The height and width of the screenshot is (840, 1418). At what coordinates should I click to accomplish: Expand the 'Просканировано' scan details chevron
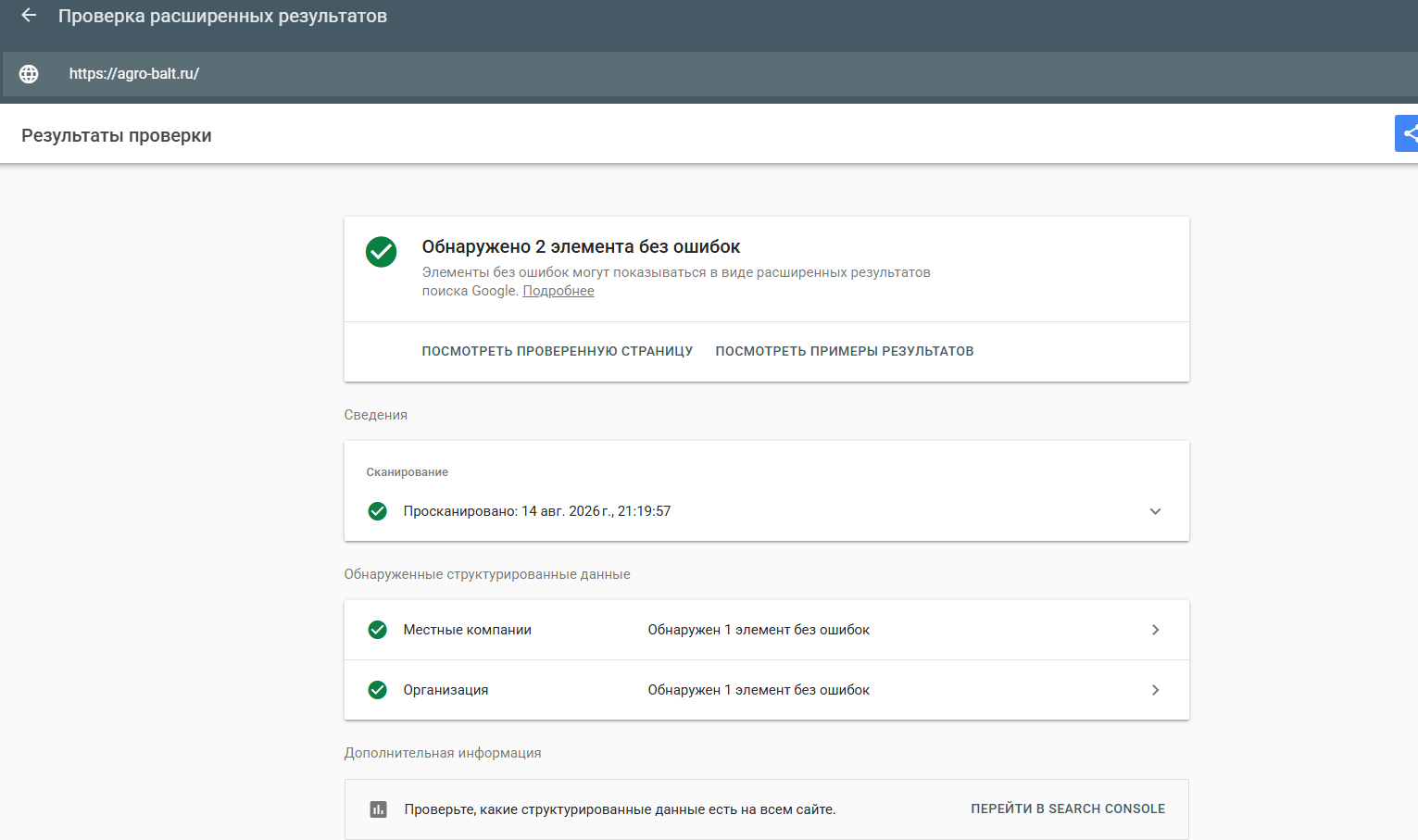1155,511
